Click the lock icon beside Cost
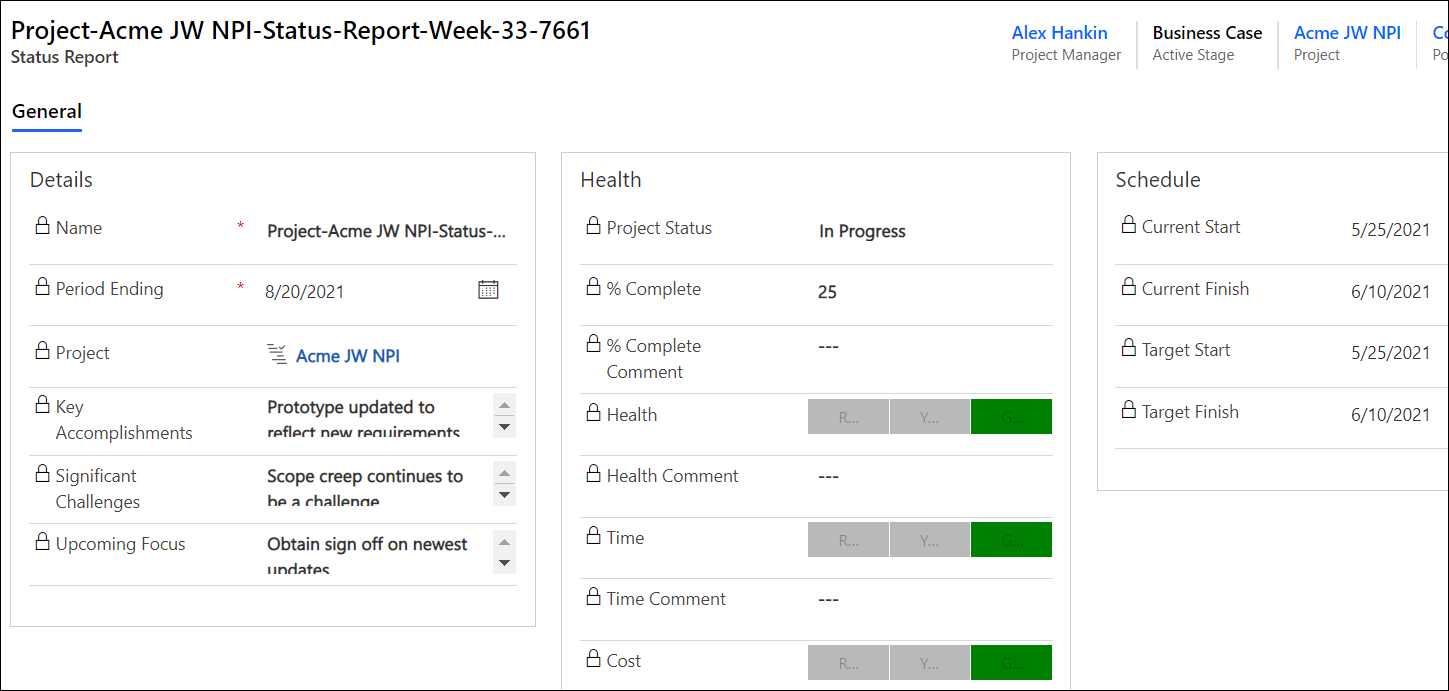The image size is (1449, 691). coord(593,658)
